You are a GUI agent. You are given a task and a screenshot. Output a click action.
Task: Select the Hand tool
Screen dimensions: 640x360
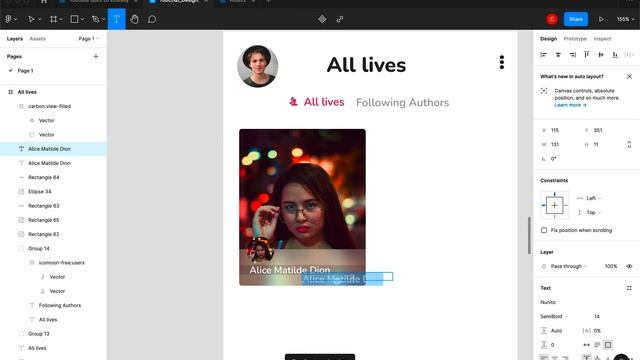(134, 19)
